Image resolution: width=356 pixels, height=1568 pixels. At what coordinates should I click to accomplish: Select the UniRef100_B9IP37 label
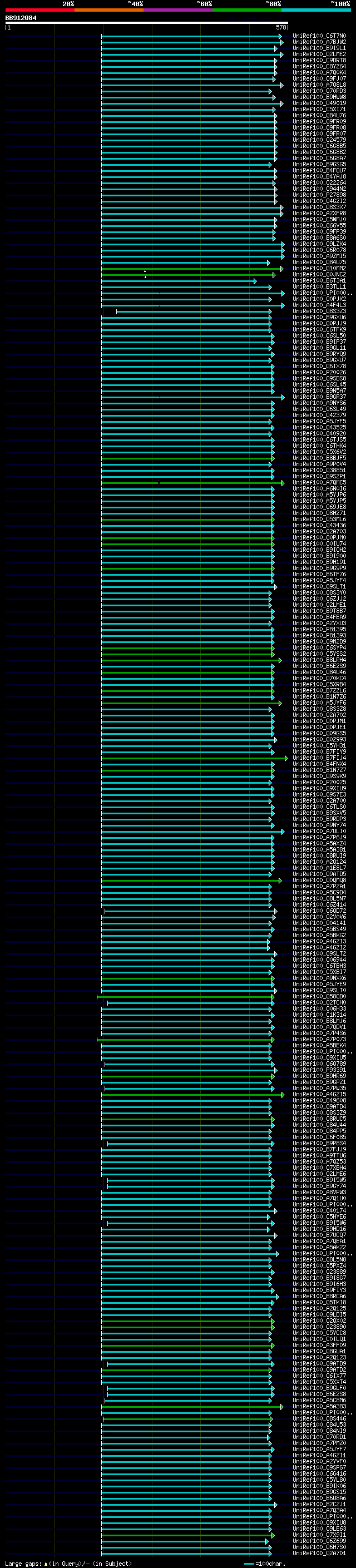(x=319, y=342)
